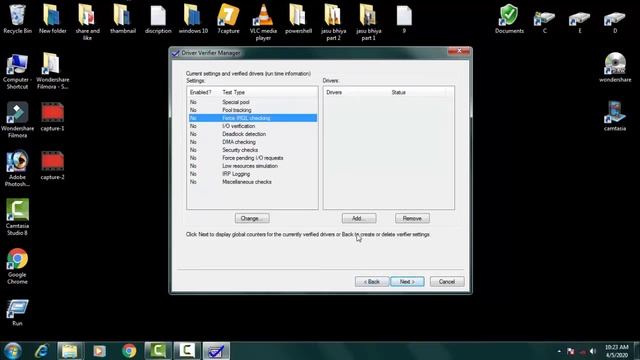Click the 'Enabled?' column header
This screenshot has height=360, width=640.
(x=204, y=93)
